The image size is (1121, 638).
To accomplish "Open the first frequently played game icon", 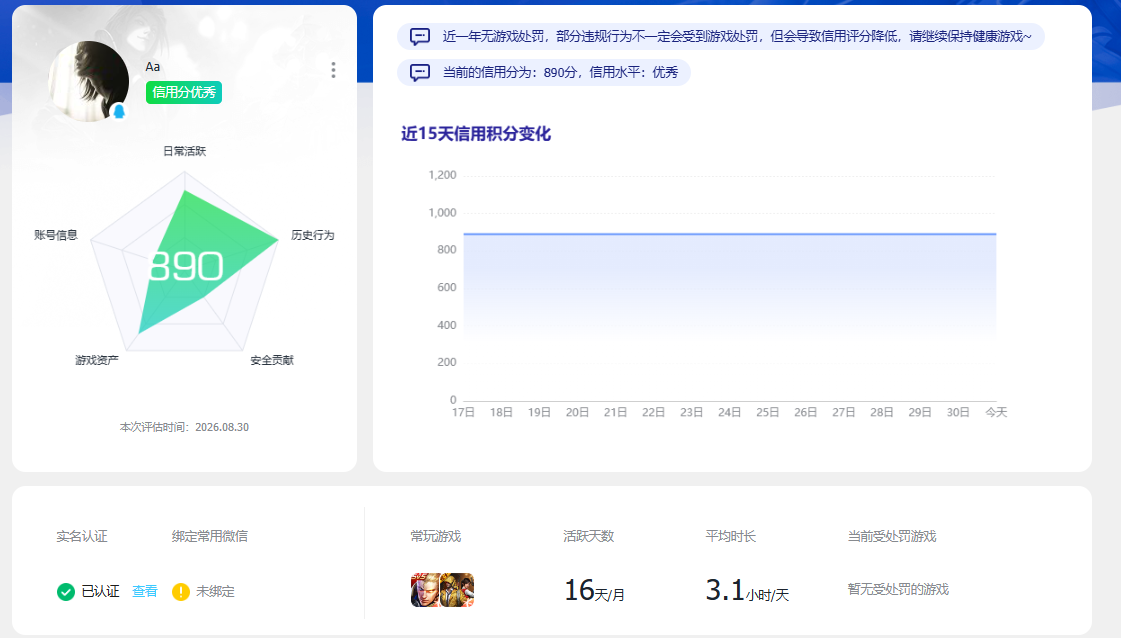I will pos(425,590).
